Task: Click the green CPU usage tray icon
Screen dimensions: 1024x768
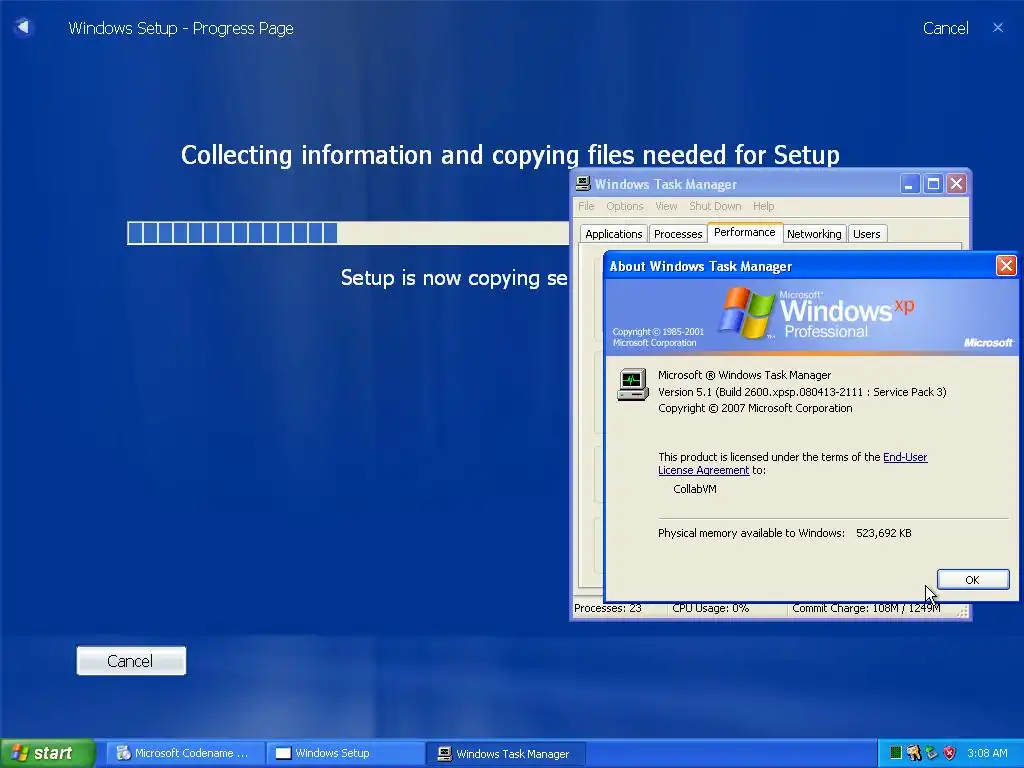Action: point(896,753)
